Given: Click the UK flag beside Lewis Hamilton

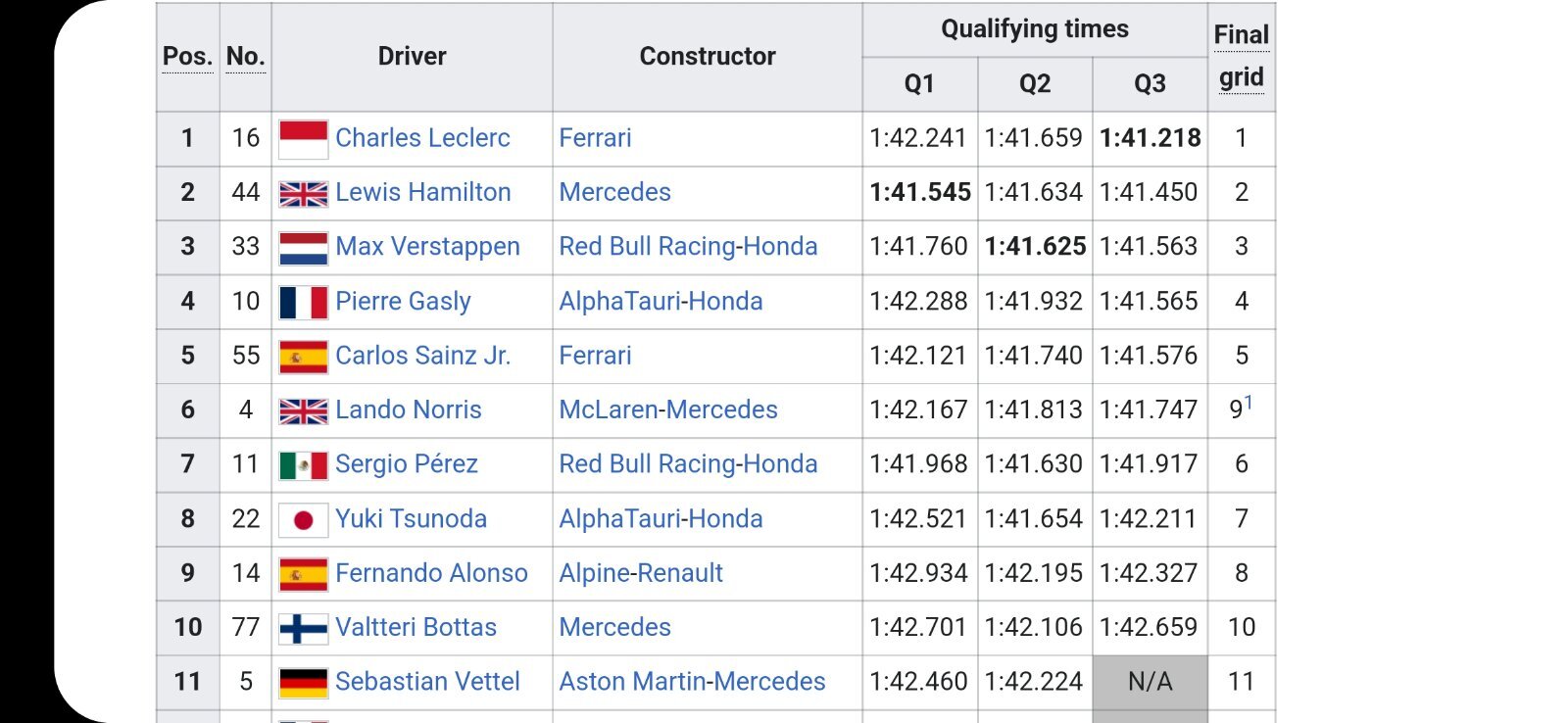Looking at the screenshot, I should (x=303, y=194).
